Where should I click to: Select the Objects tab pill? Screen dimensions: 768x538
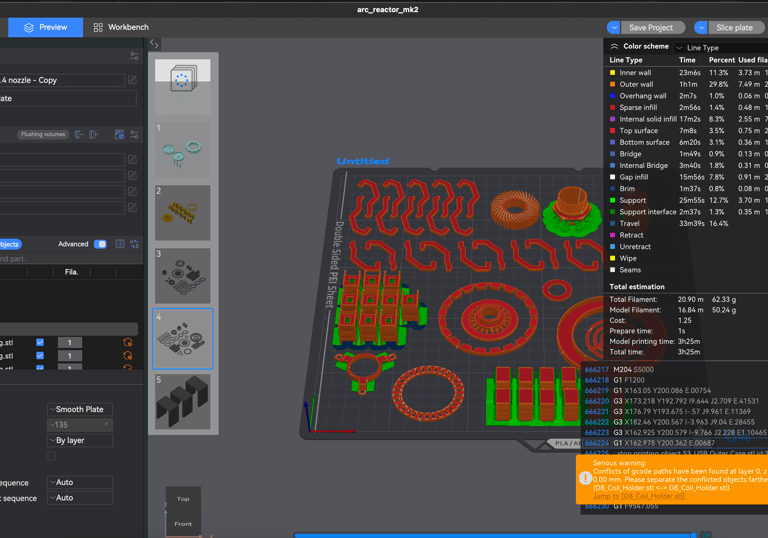point(10,244)
